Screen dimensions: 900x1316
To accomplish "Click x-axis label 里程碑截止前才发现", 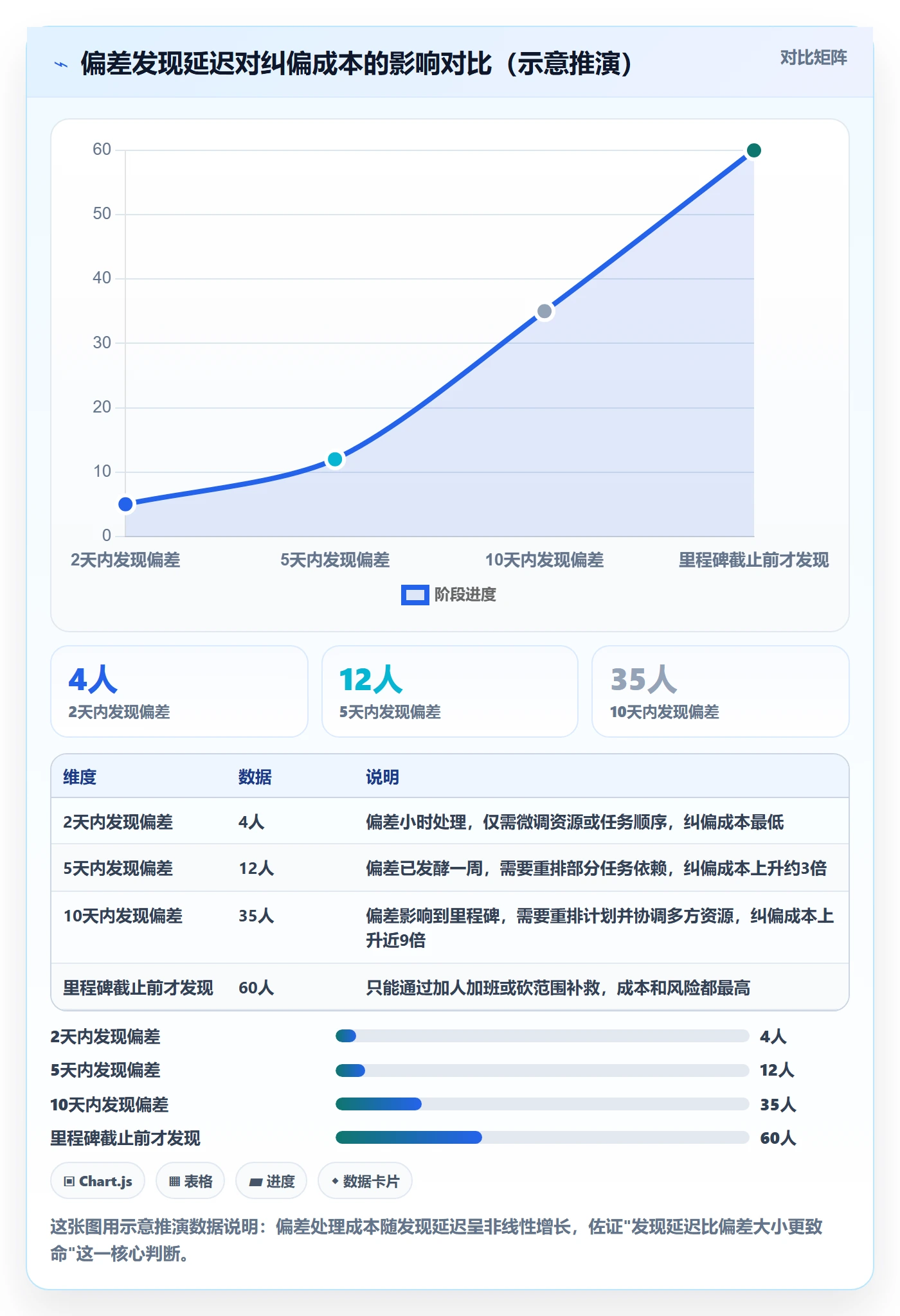I will click(754, 560).
